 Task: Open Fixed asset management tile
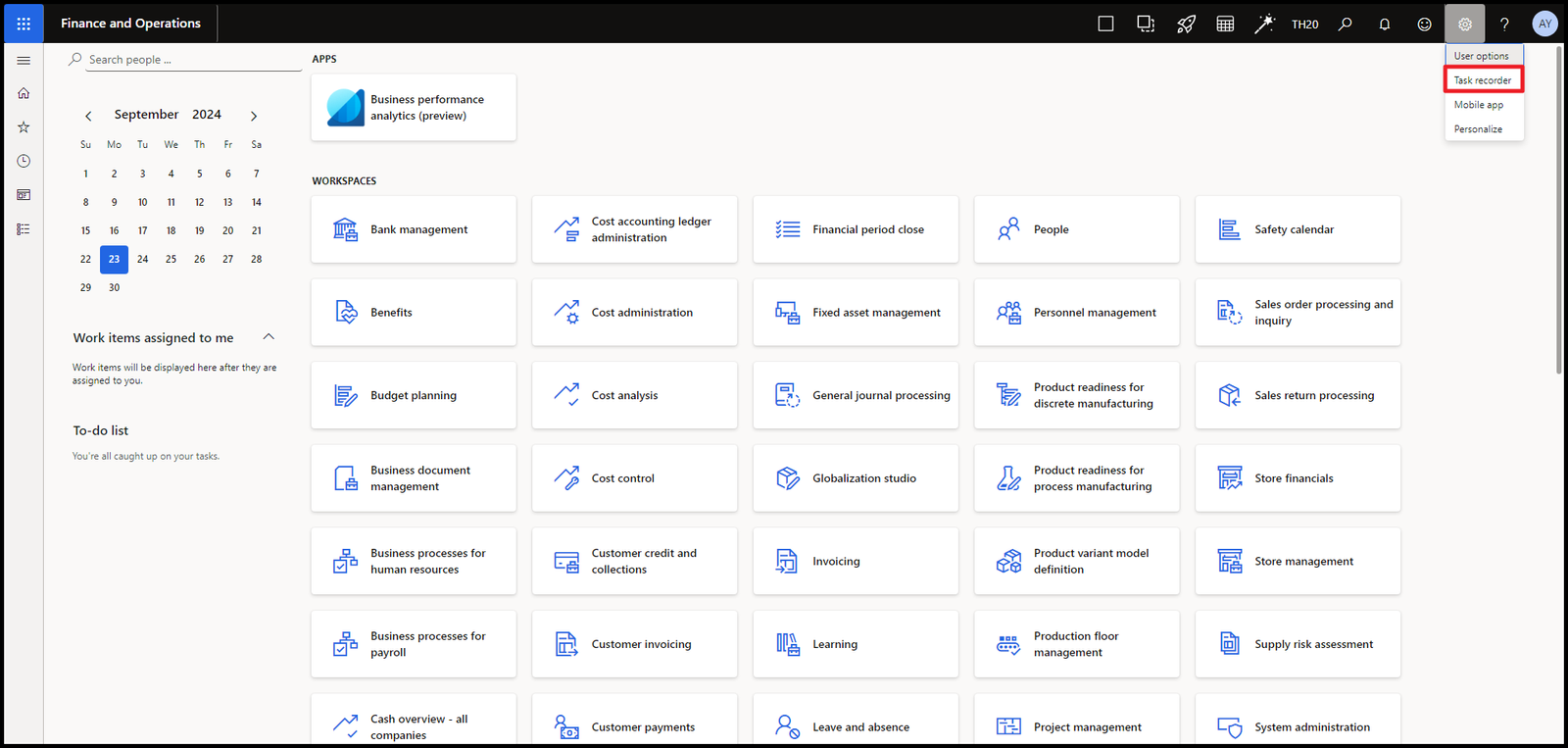coord(856,313)
